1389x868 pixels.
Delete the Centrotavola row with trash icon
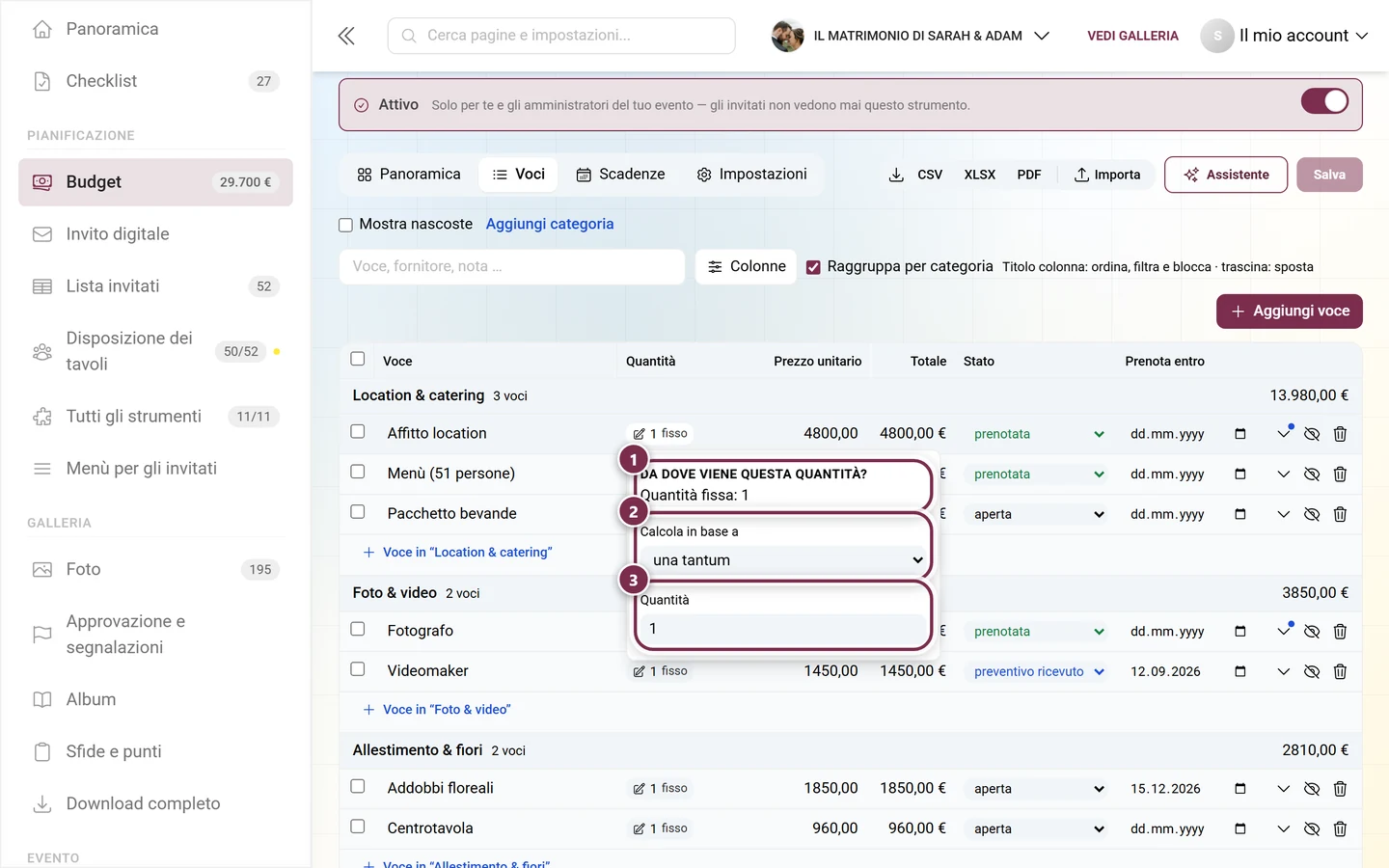(1340, 828)
